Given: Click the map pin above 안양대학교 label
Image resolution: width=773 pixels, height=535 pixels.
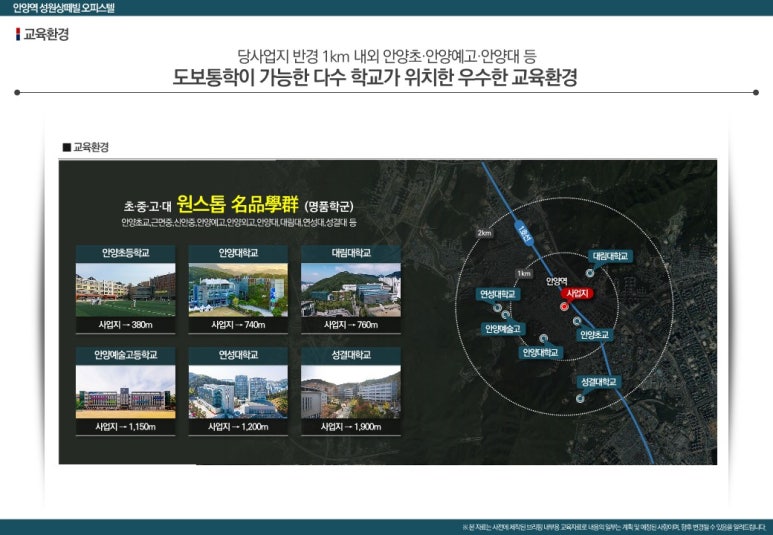Looking at the screenshot, I should pyautogui.click(x=543, y=338).
